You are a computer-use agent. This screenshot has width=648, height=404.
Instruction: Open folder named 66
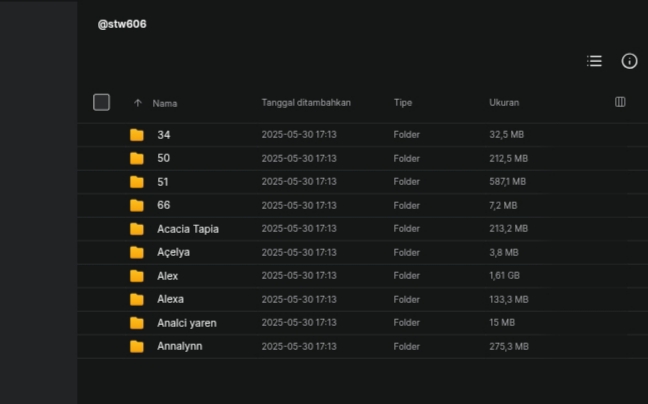point(164,205)
